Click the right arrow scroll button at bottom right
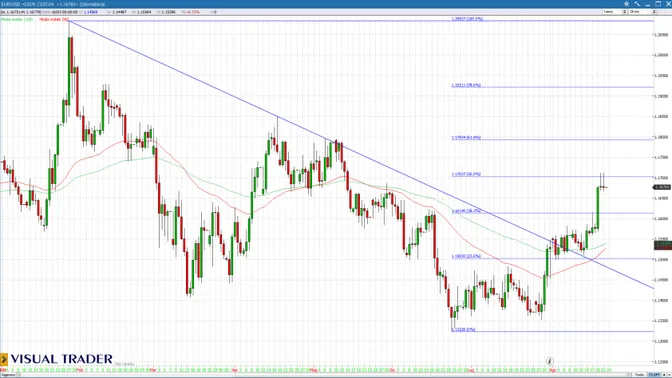This screenshot has width=672, height=378. tap(669, 375)
